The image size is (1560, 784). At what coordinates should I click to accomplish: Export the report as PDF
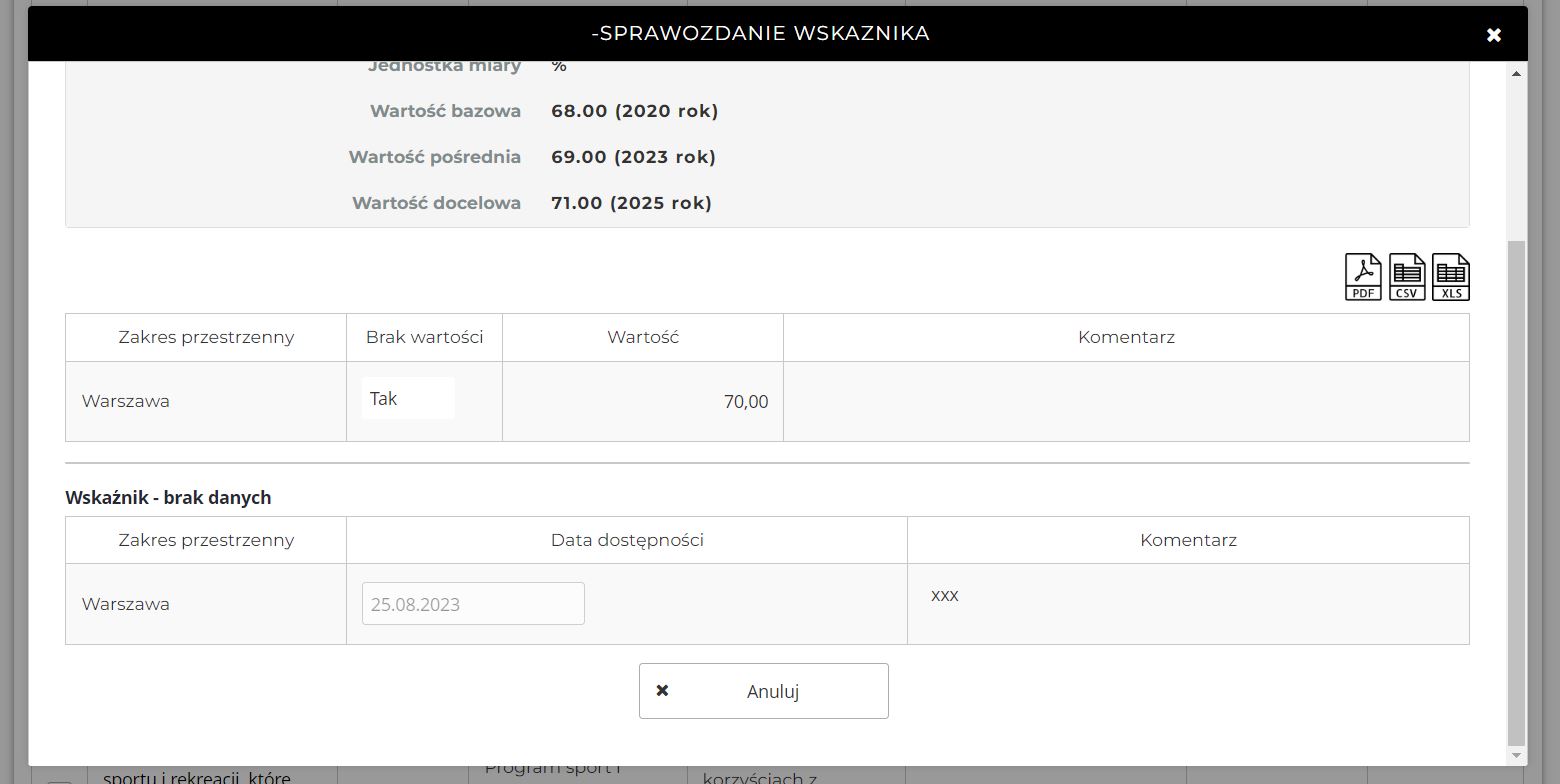click(x=1363, y=277)
